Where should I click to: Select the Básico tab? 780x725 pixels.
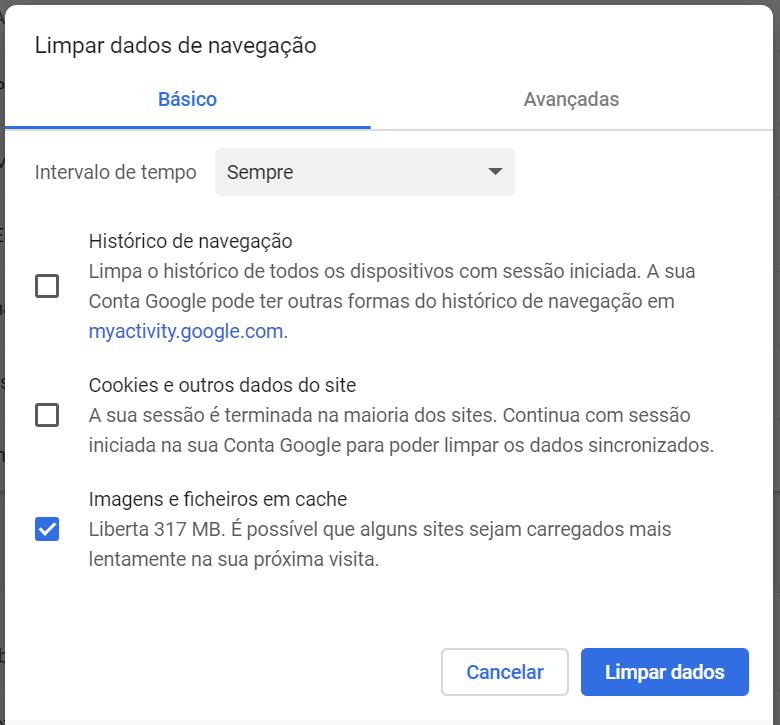(x=188, y=99)
